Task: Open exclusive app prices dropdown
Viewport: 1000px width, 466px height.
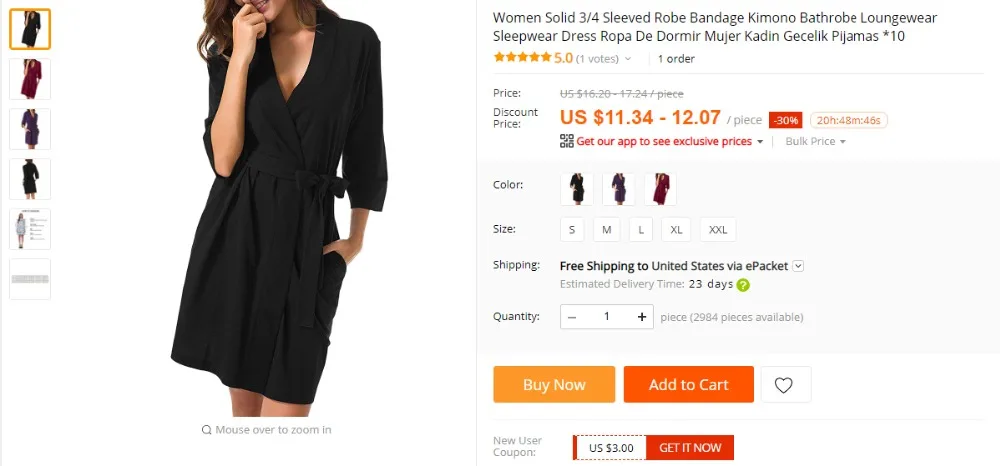Action: tap(760, 142)
